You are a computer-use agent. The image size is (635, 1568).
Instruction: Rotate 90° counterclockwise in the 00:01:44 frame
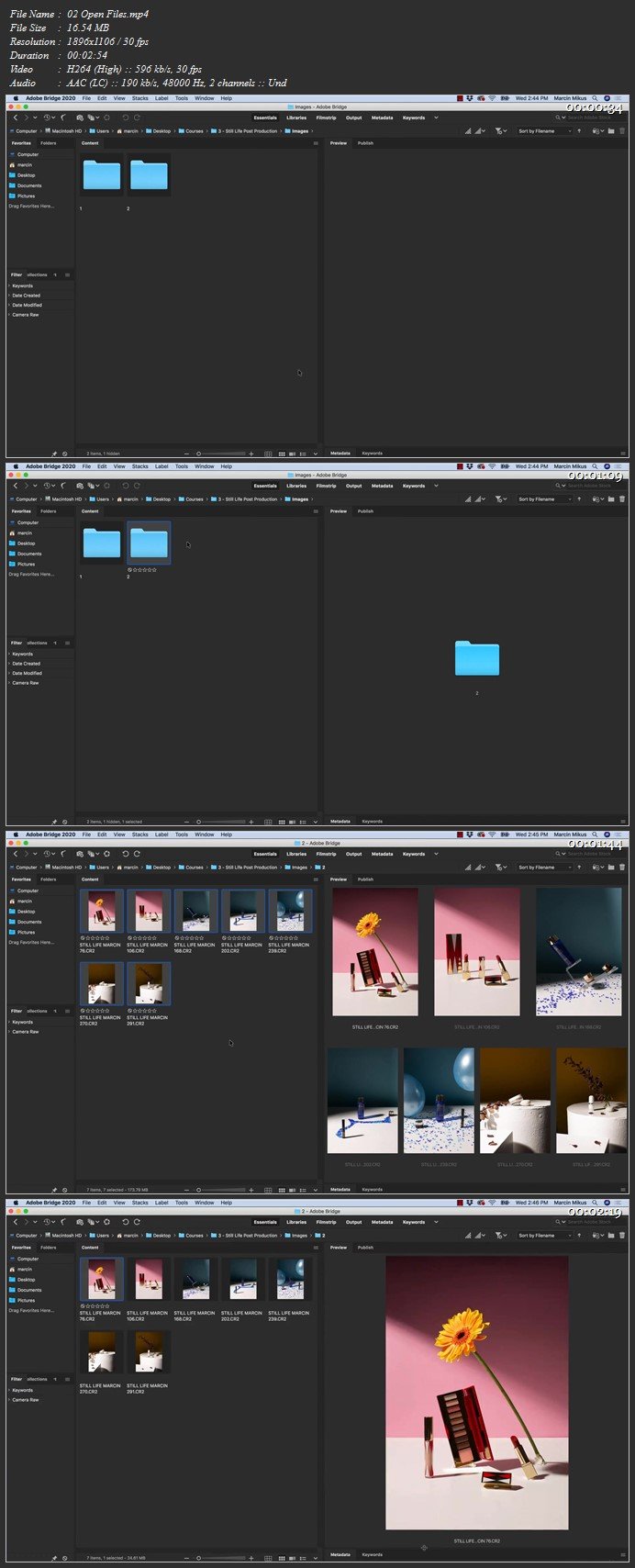click(x=125, y=854)
